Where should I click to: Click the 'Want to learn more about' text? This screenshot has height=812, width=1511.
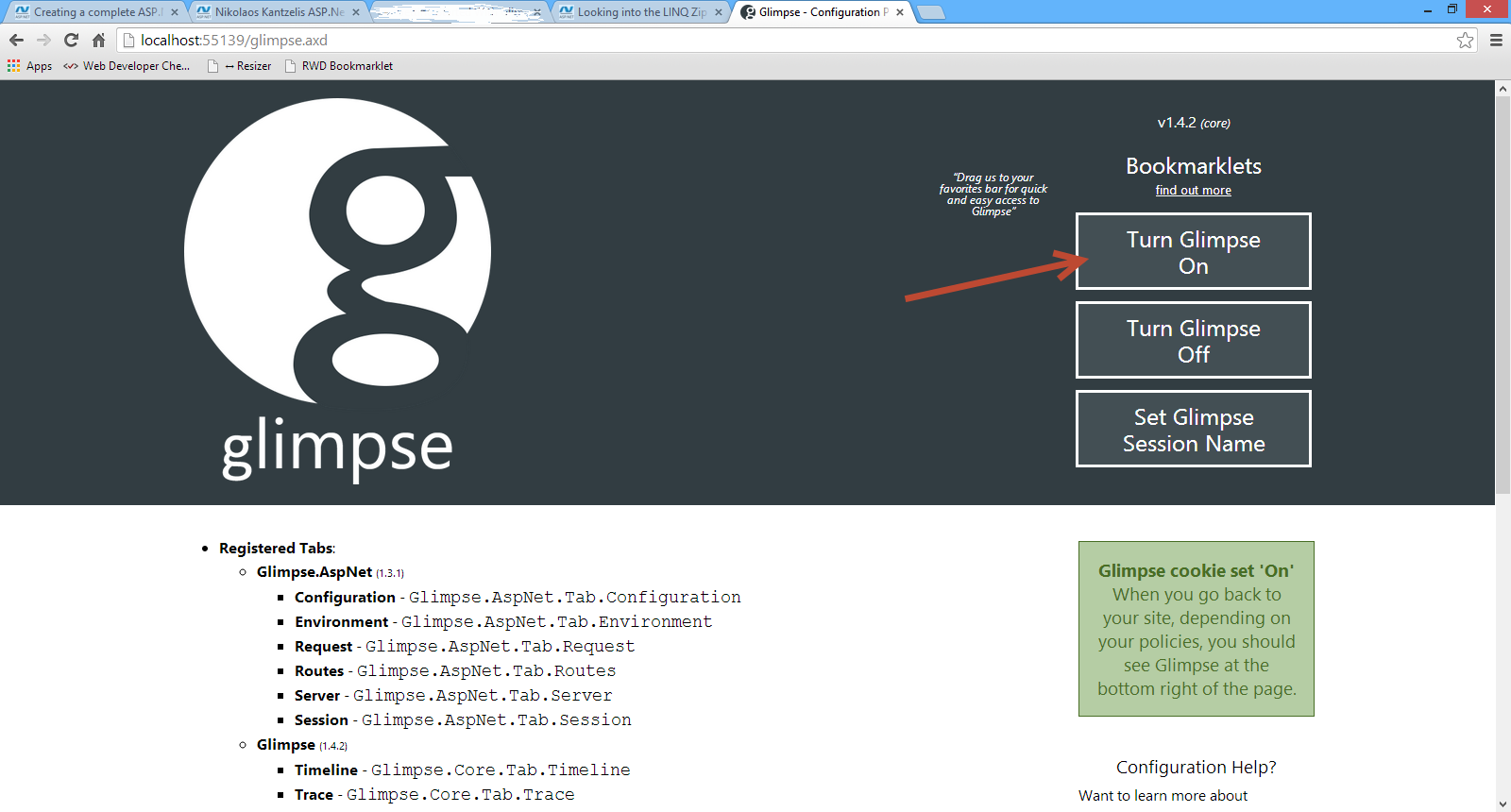point(1163,795)
